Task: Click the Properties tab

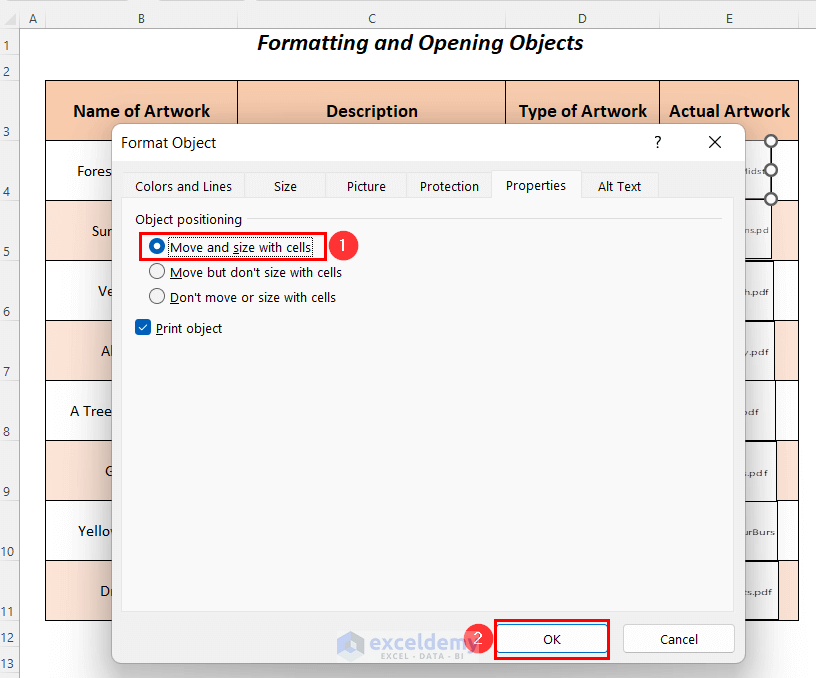Action: click(536, 186)
